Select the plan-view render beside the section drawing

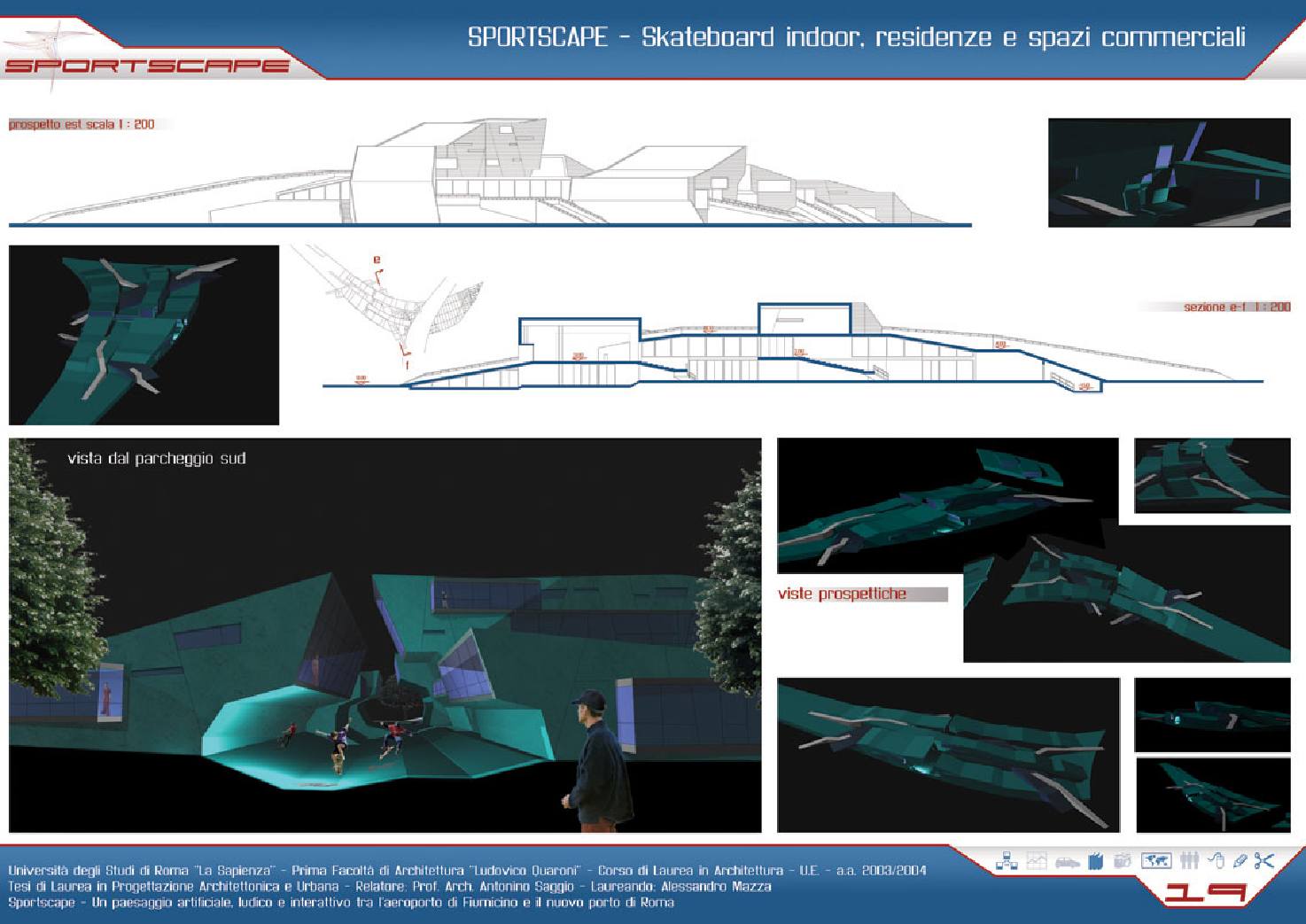pos(144,335)
